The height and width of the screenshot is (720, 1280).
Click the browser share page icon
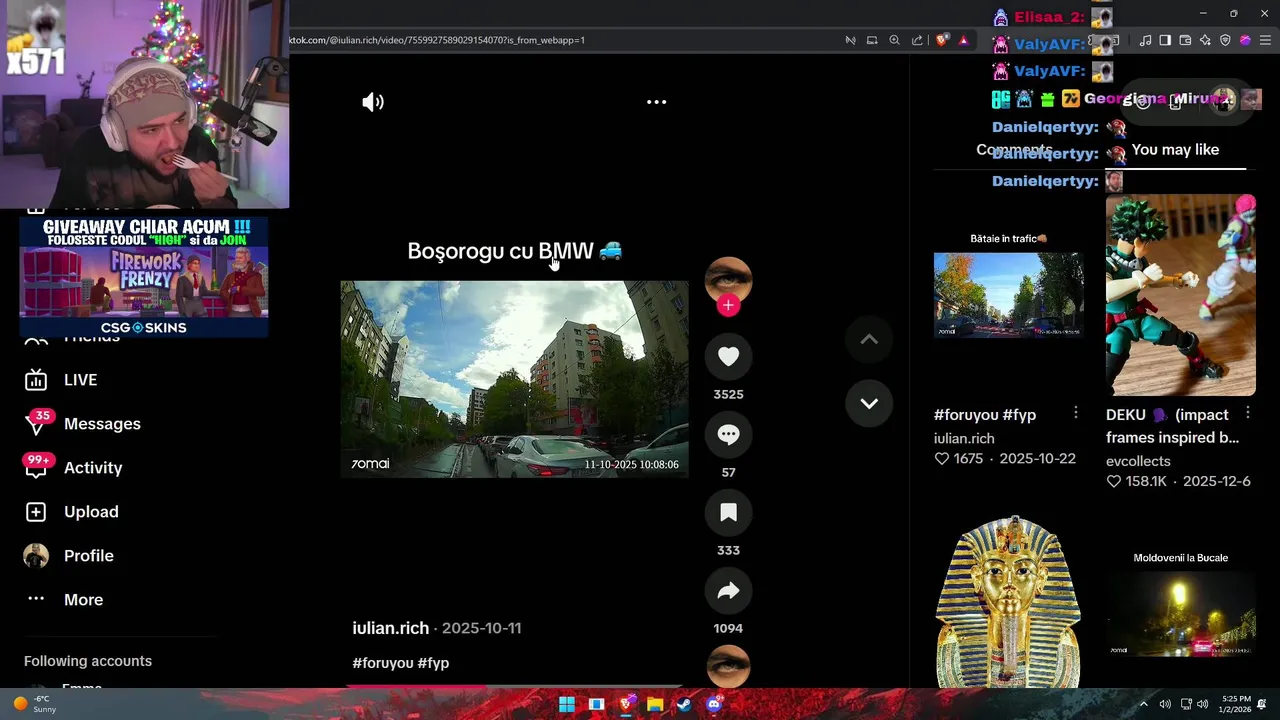pyautogui.click(x=917, y=40)
